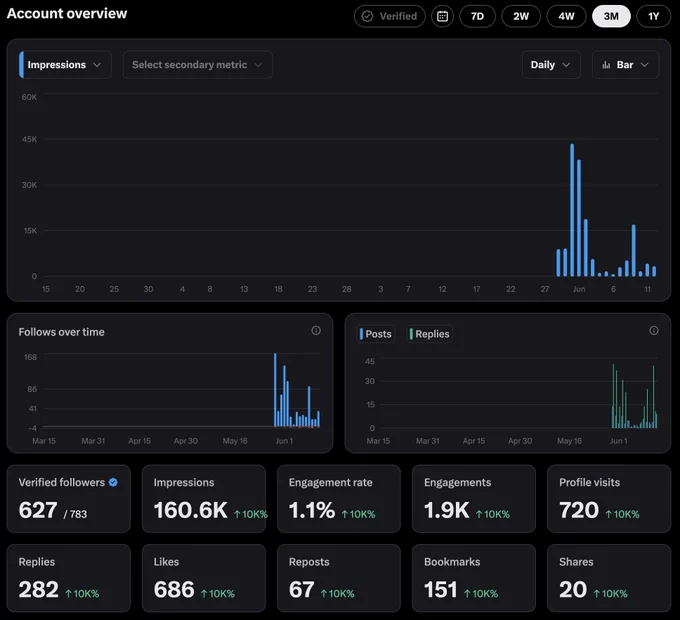Click the Bookmarks stat card

coord(474,578)
